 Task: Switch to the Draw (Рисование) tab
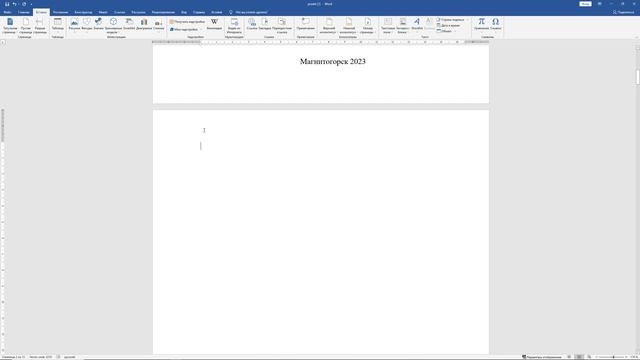pos(60,12)
